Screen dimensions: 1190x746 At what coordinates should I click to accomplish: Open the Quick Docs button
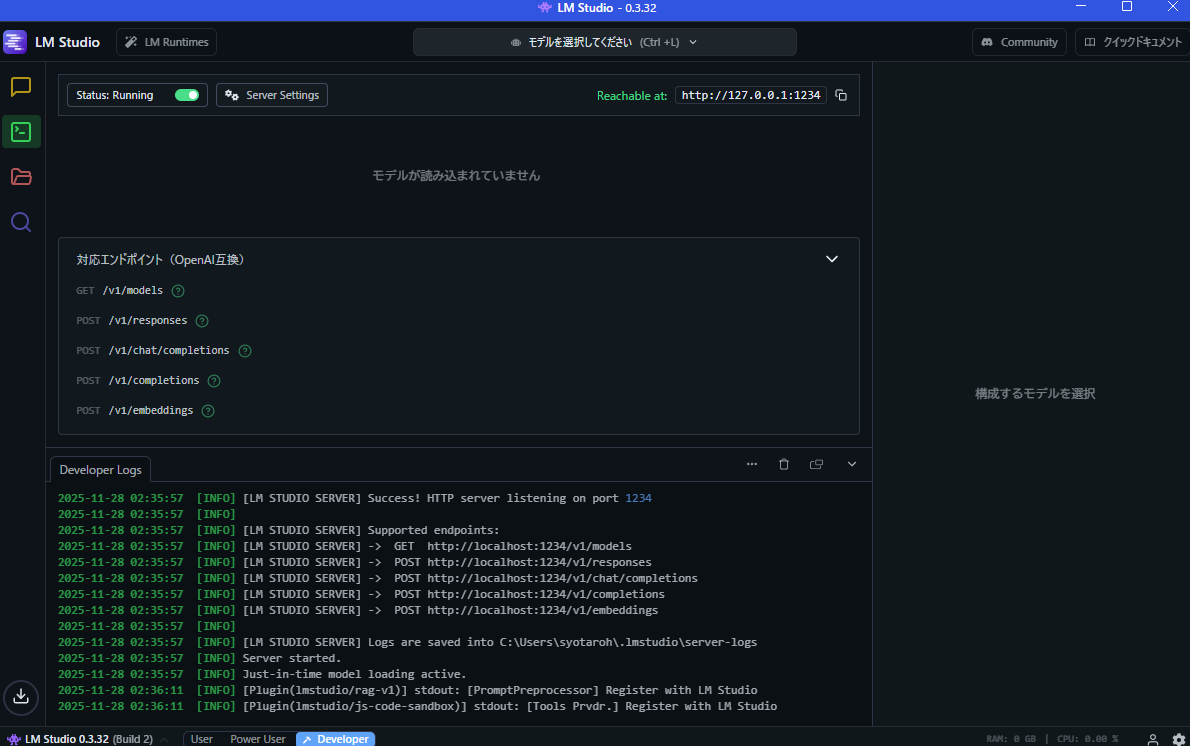1132,42
